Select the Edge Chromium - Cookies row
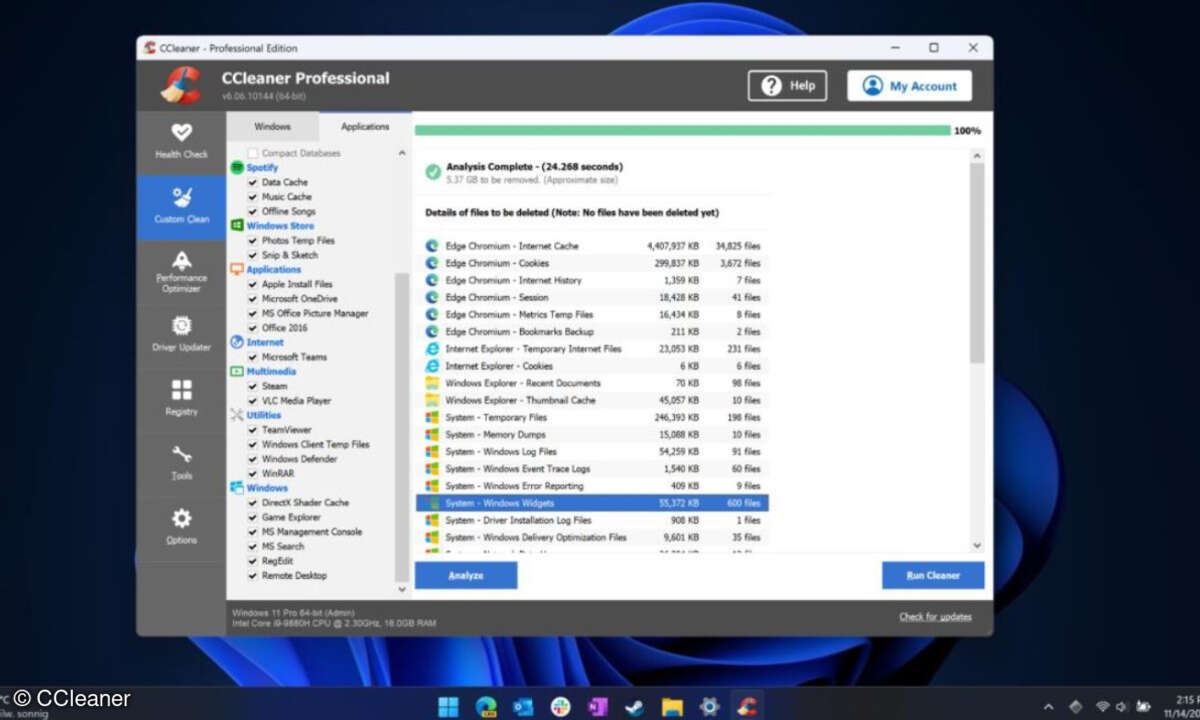Viewport: 1200px width, 720px height. [x=592, y=263]
